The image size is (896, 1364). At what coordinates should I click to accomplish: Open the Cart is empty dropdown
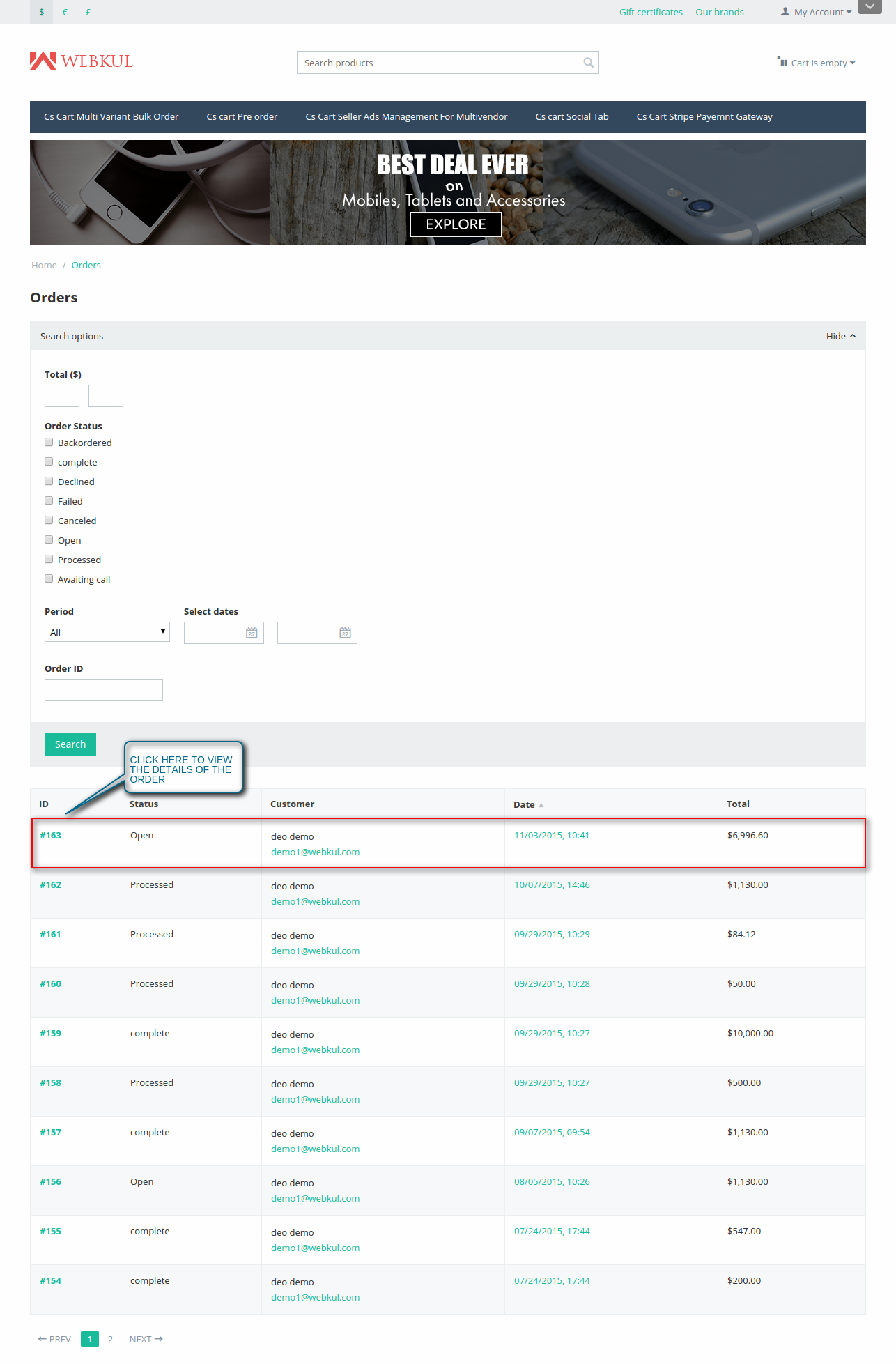[x=817, y=63]
